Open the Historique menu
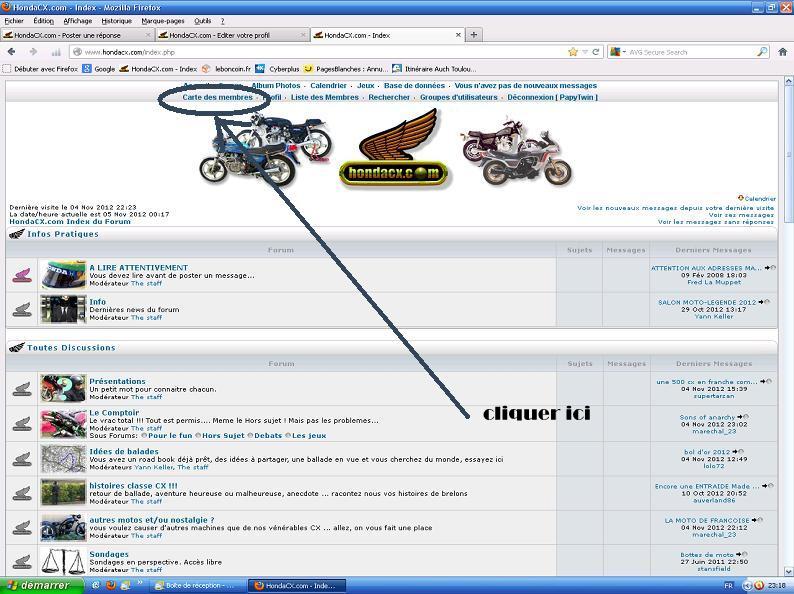The width and height of the screenshot is (794, 594). point(116,21)
